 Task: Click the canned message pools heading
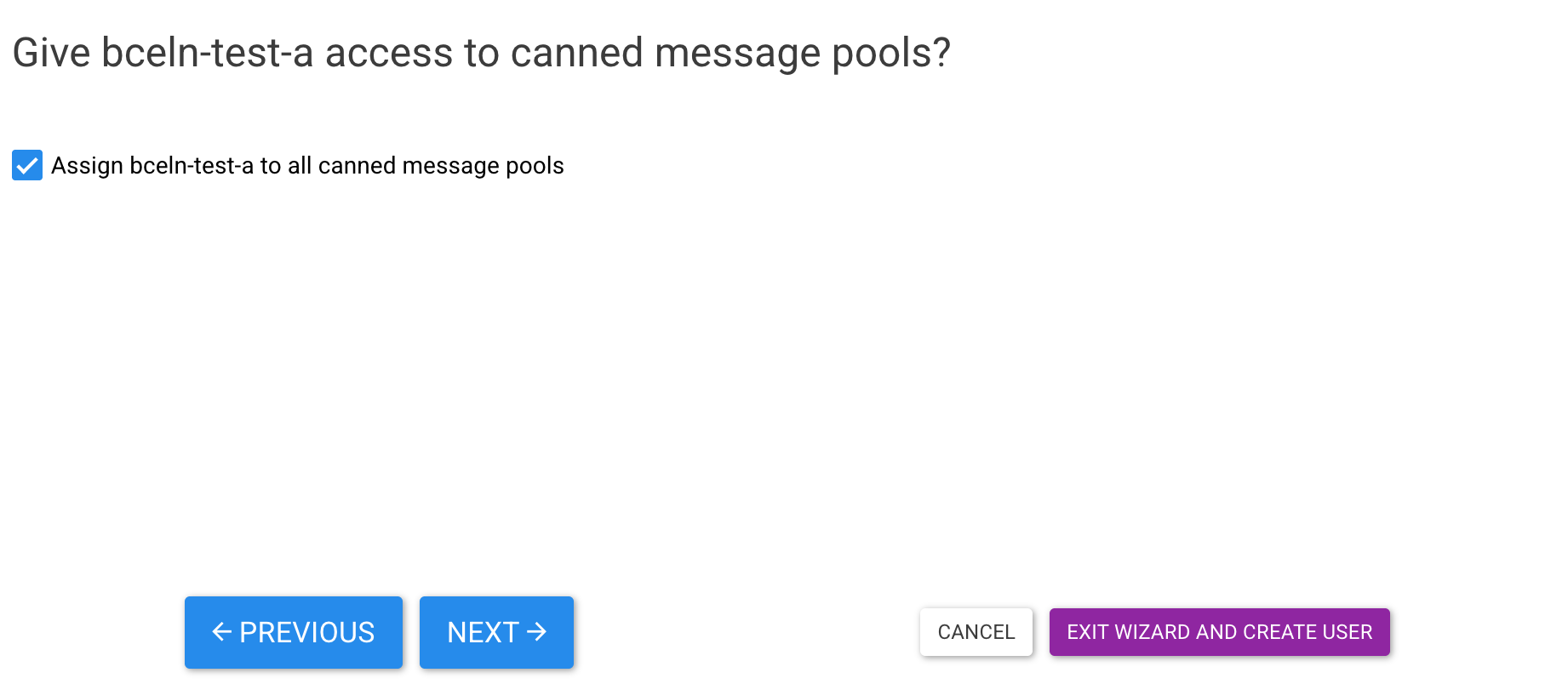(481, 53)
